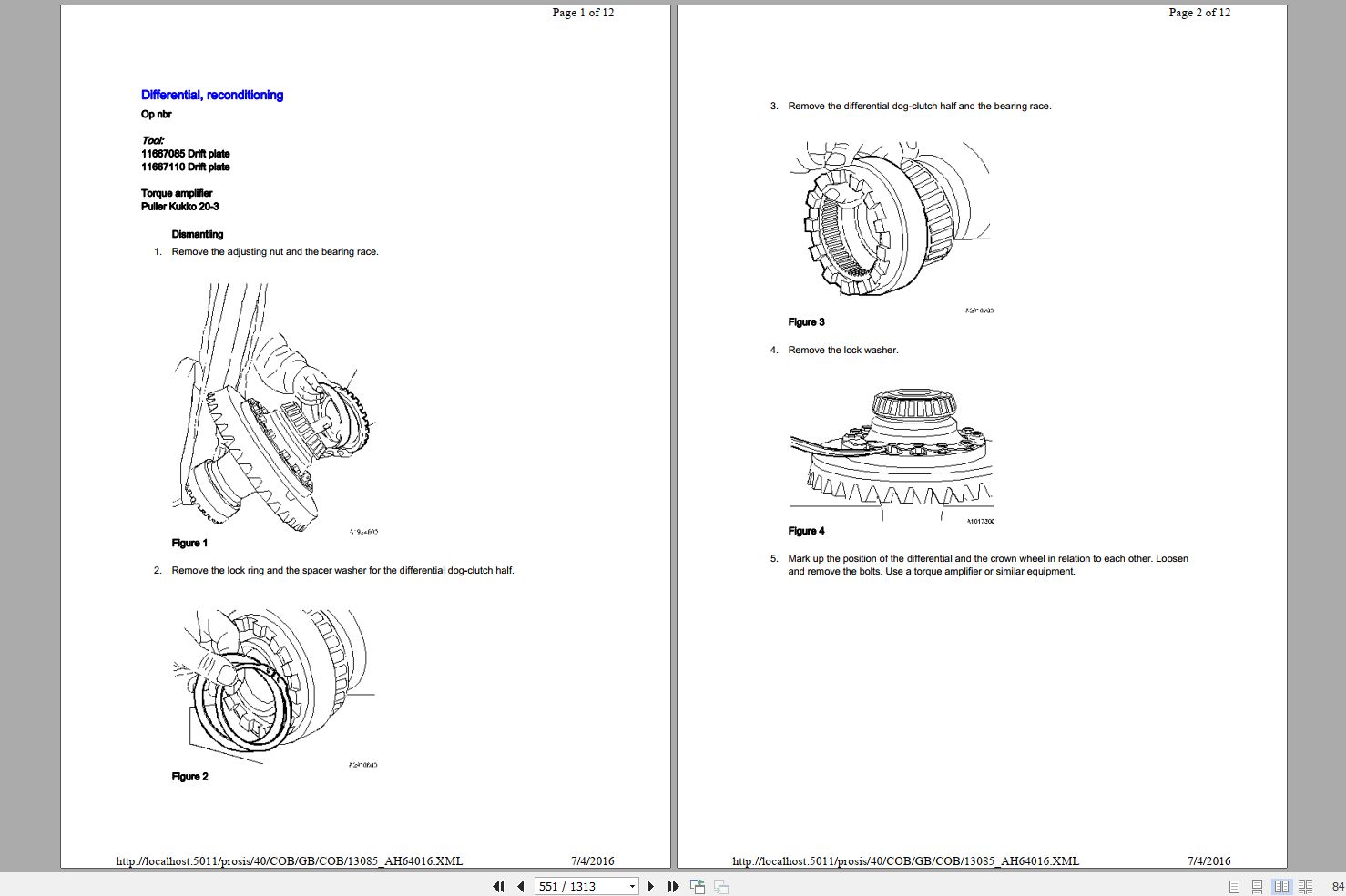Click the localhost URL in page 2 footer

pos(905,860)
